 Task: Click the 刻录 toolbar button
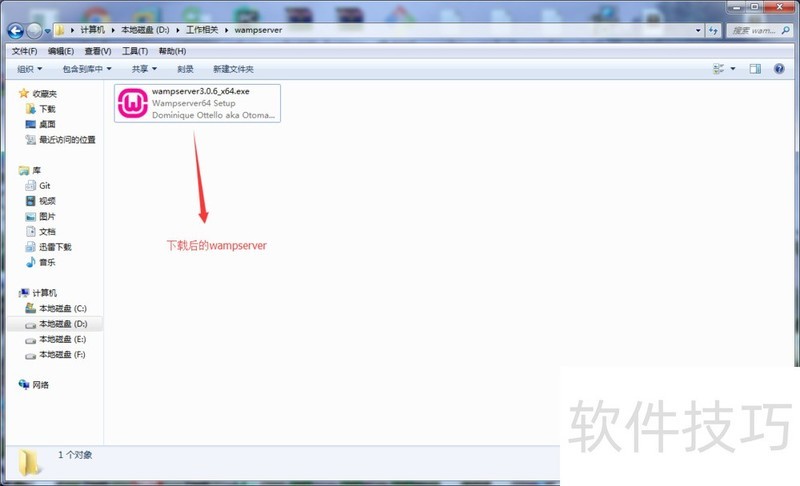point(185,69)
